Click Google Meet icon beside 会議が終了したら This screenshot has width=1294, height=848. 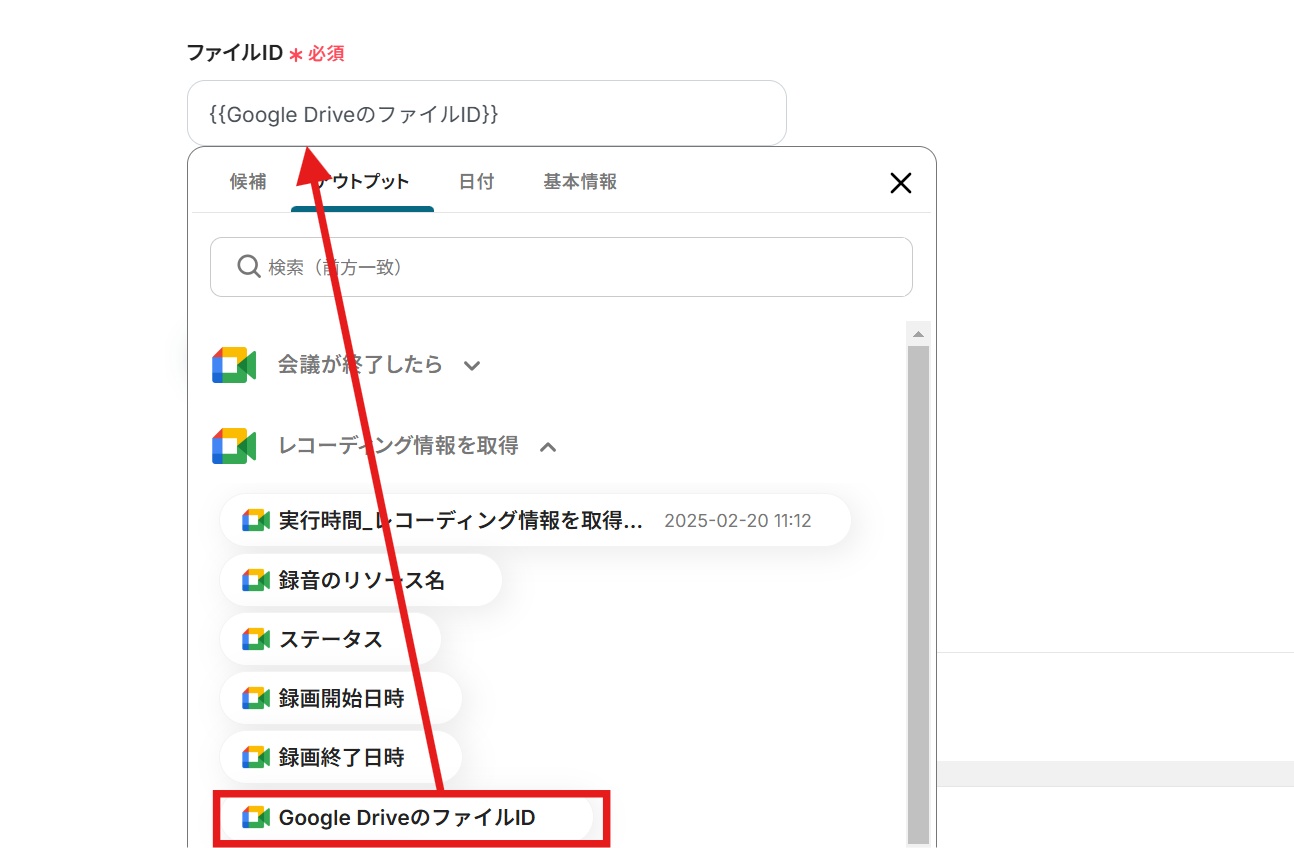(x=234, y=365)
